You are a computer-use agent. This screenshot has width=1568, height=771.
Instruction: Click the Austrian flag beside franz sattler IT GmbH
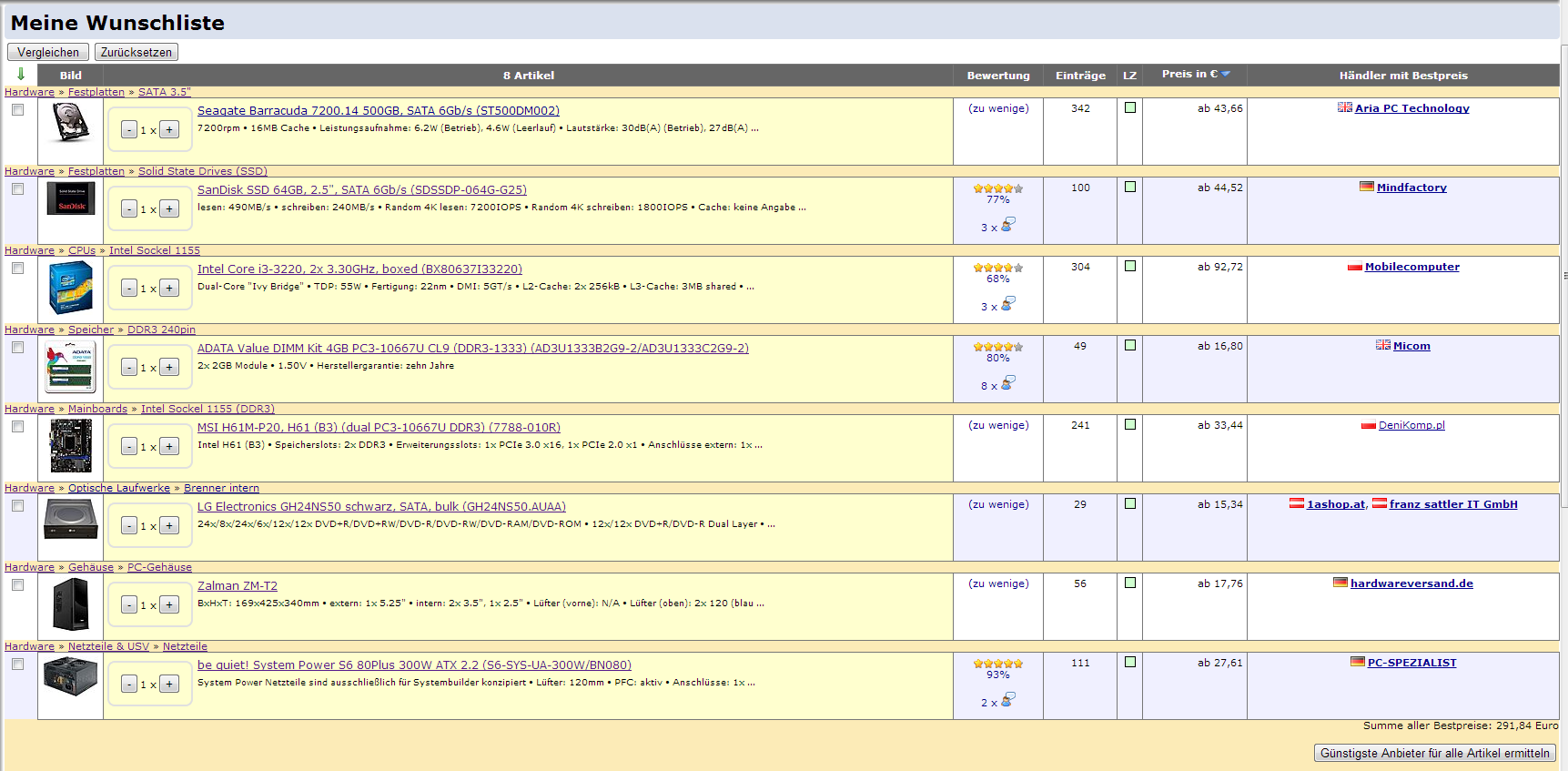(1379, 503)
